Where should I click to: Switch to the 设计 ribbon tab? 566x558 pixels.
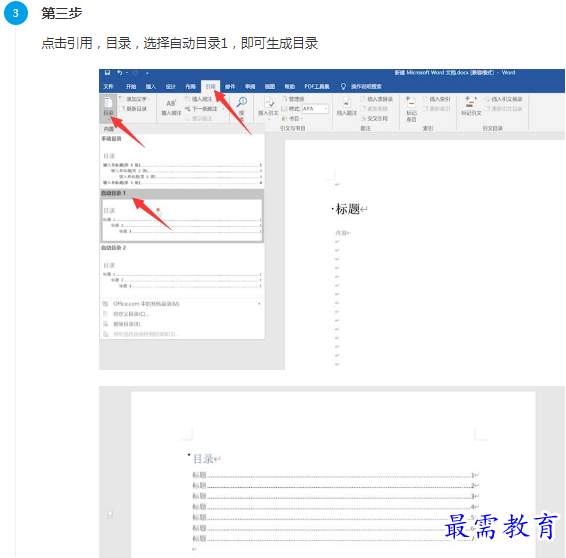coord(171,87)
